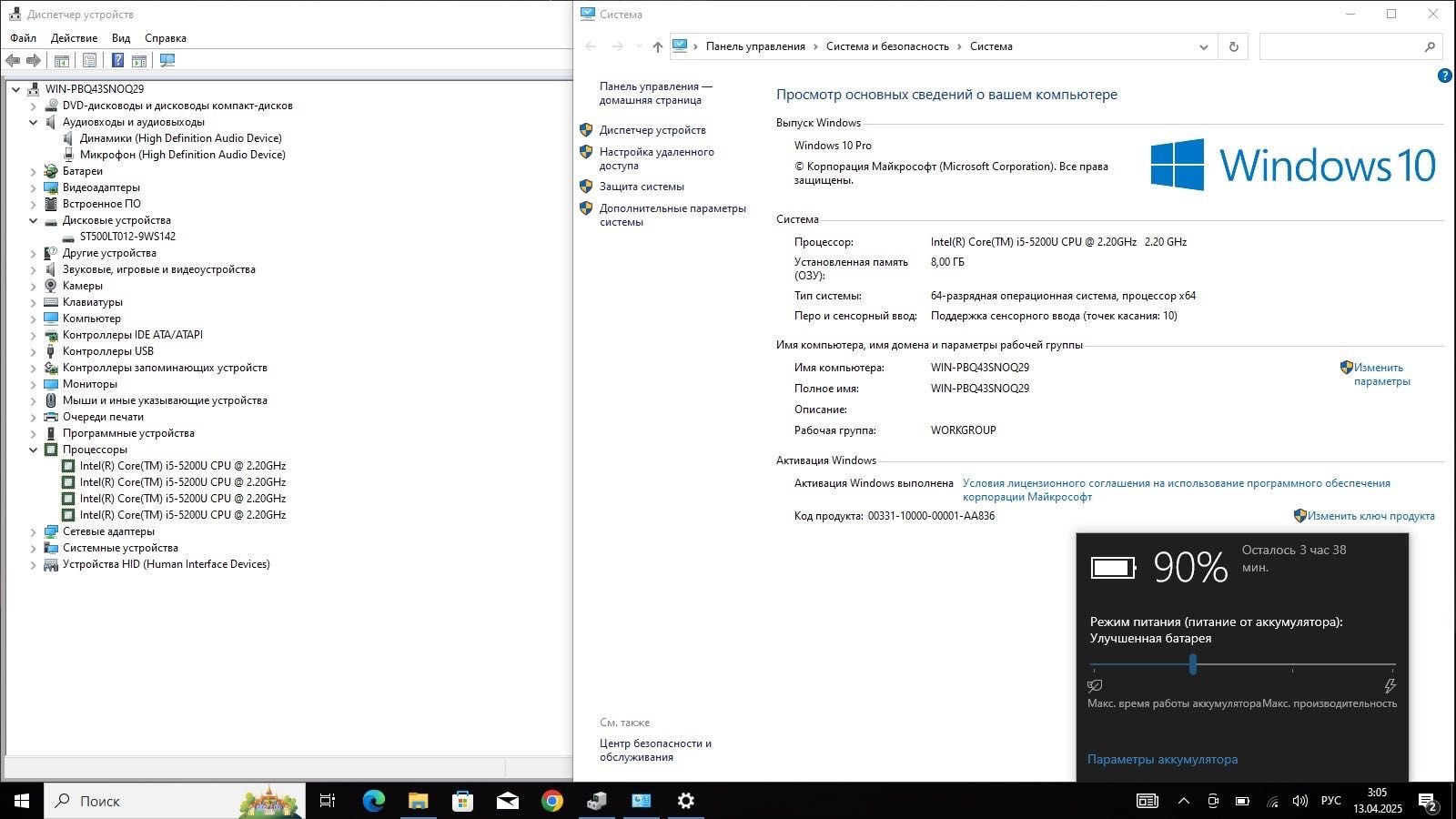Open Защита системы link
1456x819 pixels.
pos(642,187)
